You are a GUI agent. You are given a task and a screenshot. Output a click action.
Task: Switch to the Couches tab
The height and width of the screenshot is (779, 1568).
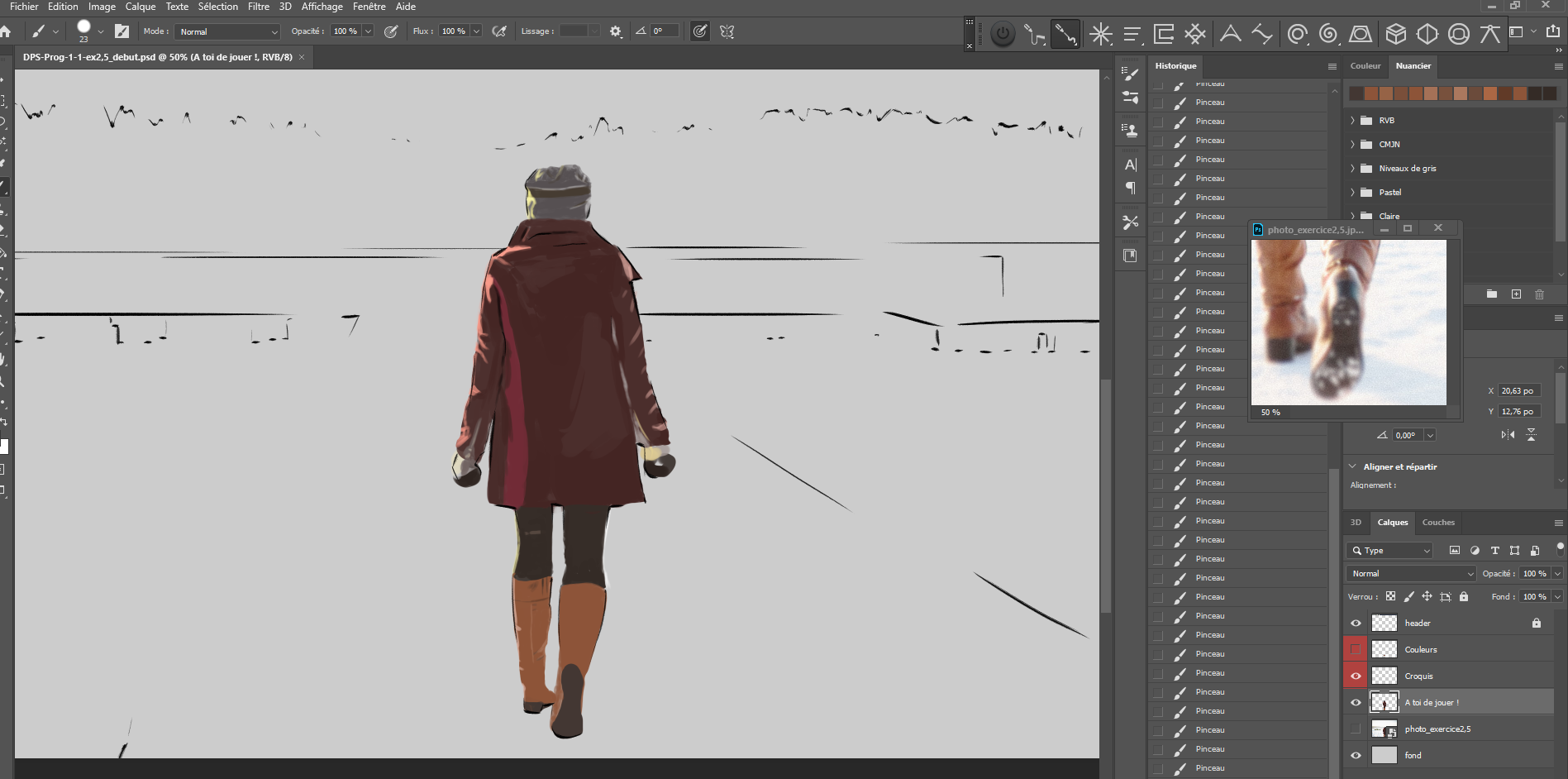1438,523
